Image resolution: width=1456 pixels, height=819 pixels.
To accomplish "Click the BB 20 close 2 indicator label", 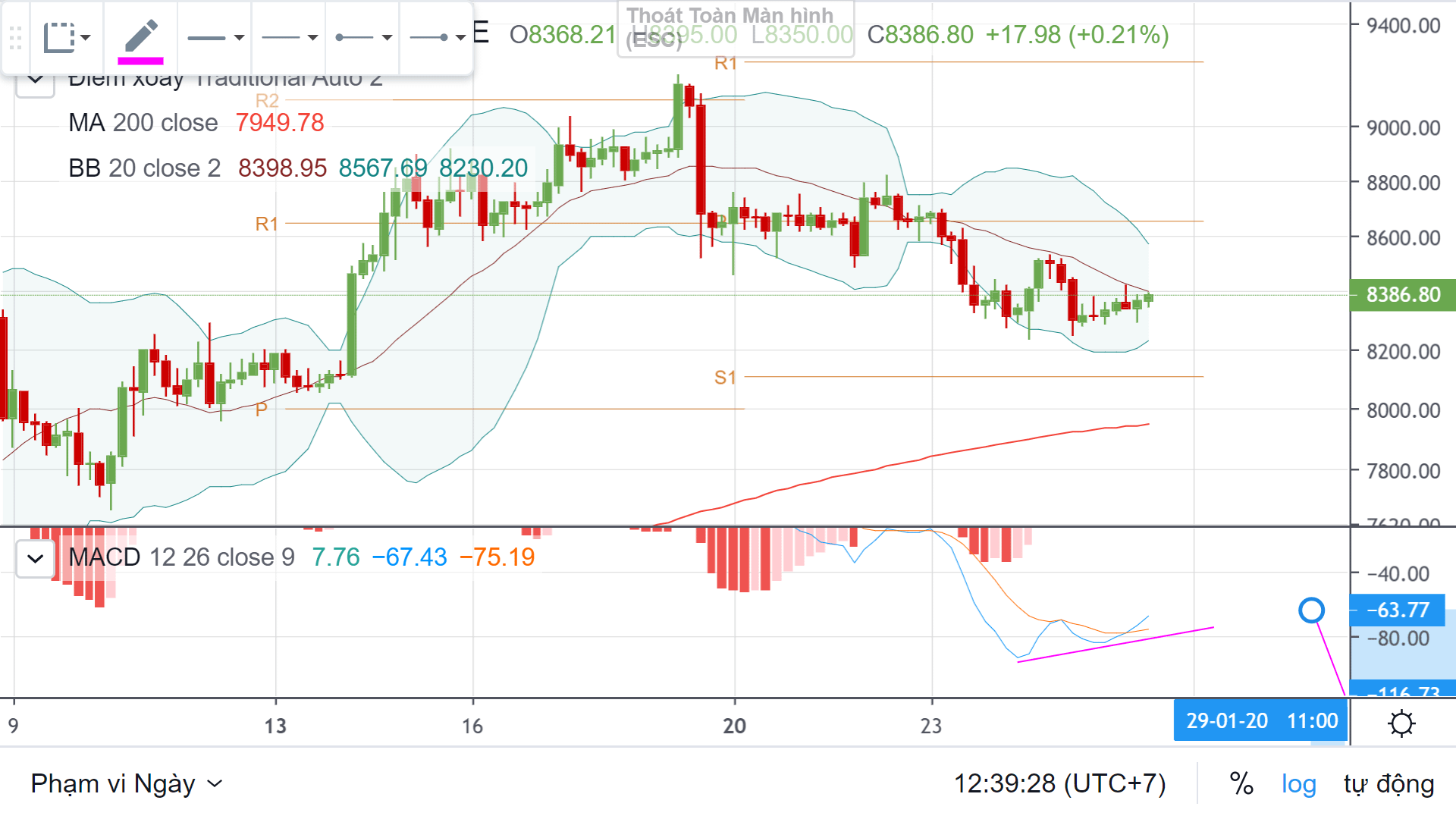I will click(144, 168).
